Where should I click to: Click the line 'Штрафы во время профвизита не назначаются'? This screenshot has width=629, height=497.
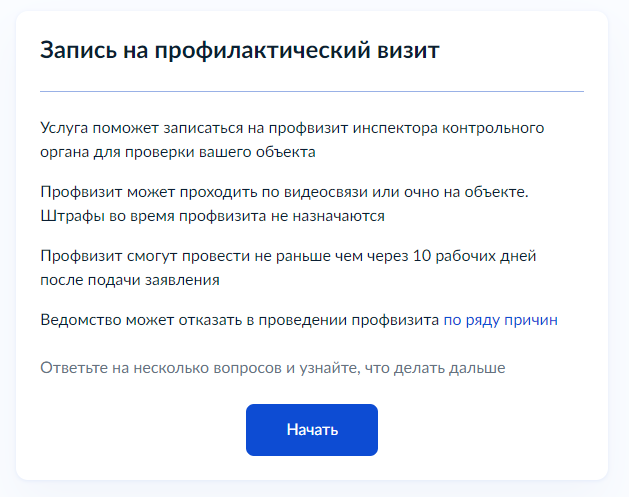(x=212, y=216)
